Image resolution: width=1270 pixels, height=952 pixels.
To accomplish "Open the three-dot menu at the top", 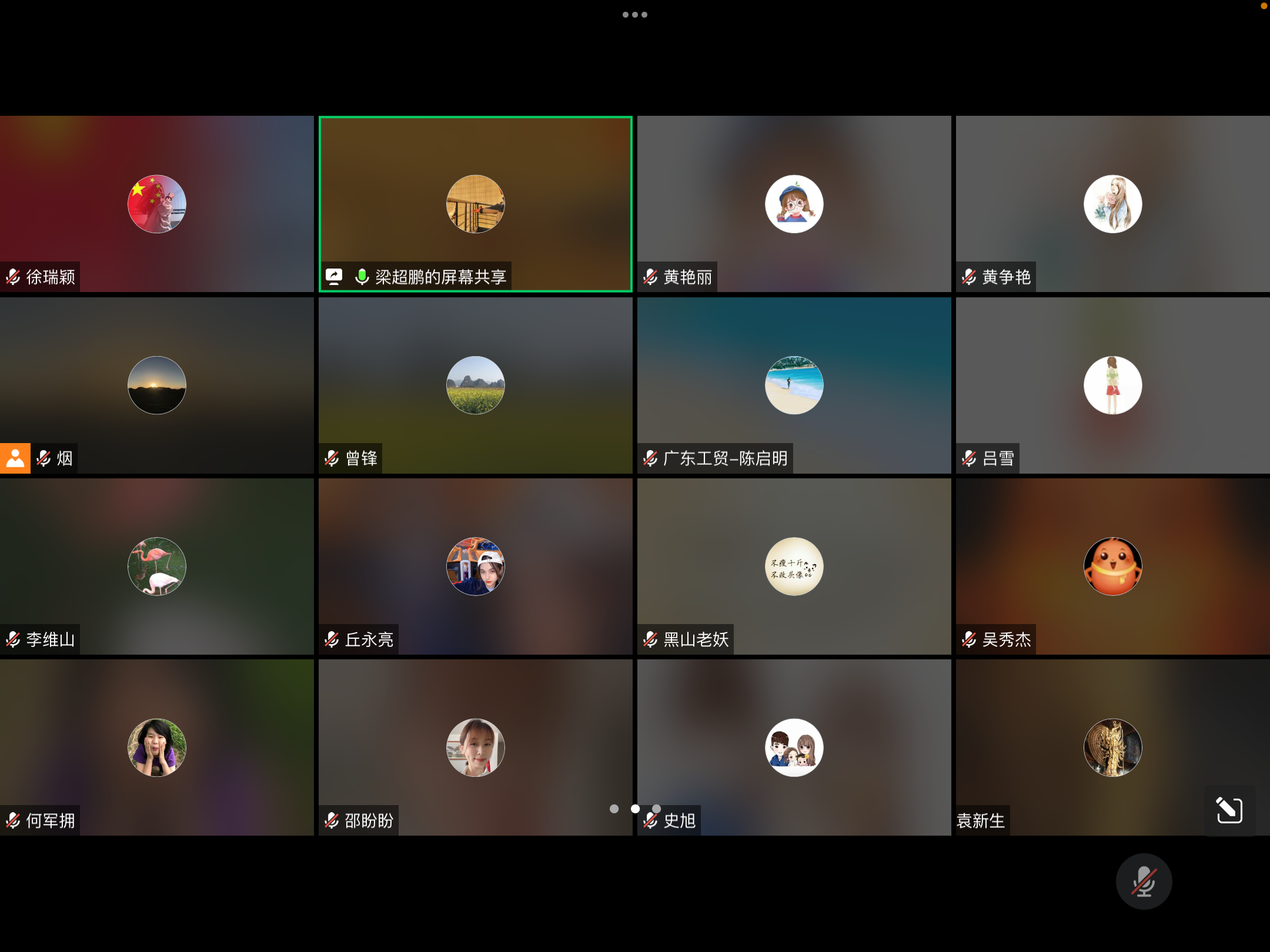I will [634, 15].
